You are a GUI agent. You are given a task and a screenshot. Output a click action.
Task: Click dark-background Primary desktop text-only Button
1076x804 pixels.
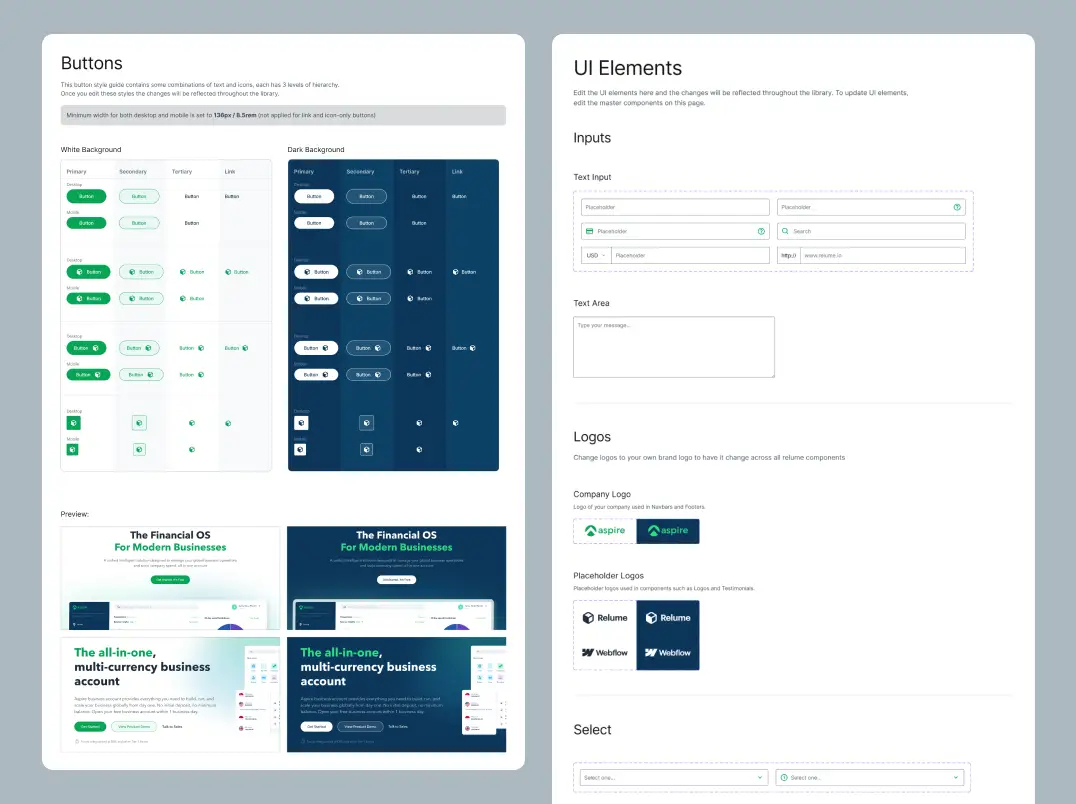click(x=314, y=196)
